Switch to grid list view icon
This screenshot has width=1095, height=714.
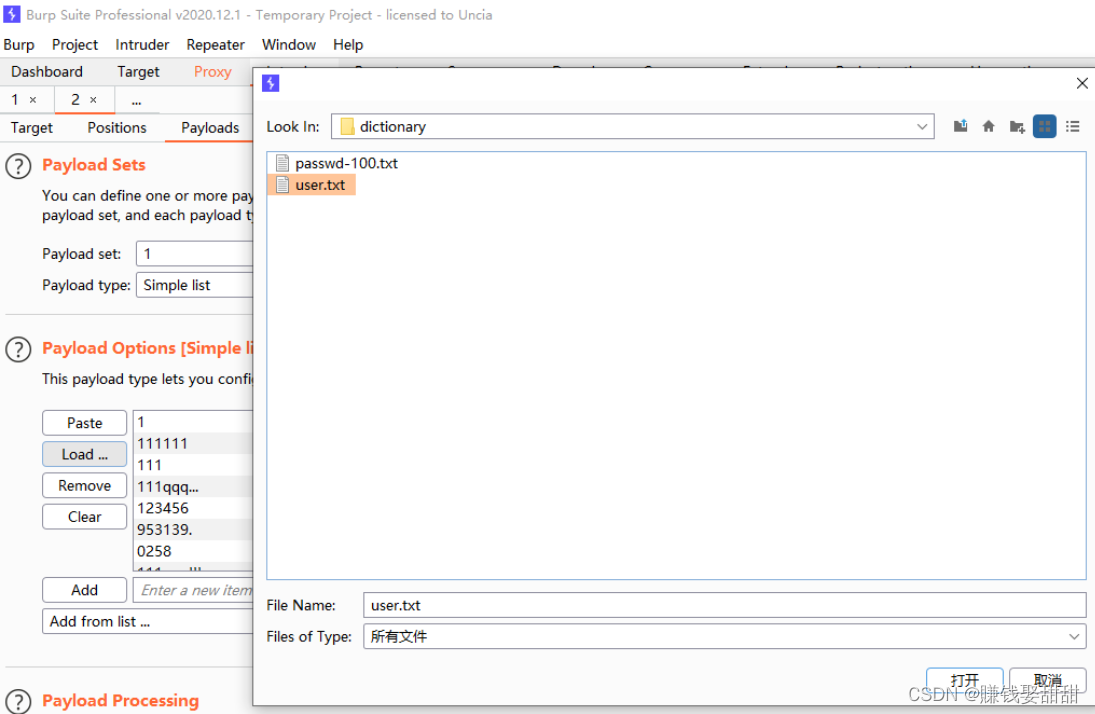[x=1045, y=126]
